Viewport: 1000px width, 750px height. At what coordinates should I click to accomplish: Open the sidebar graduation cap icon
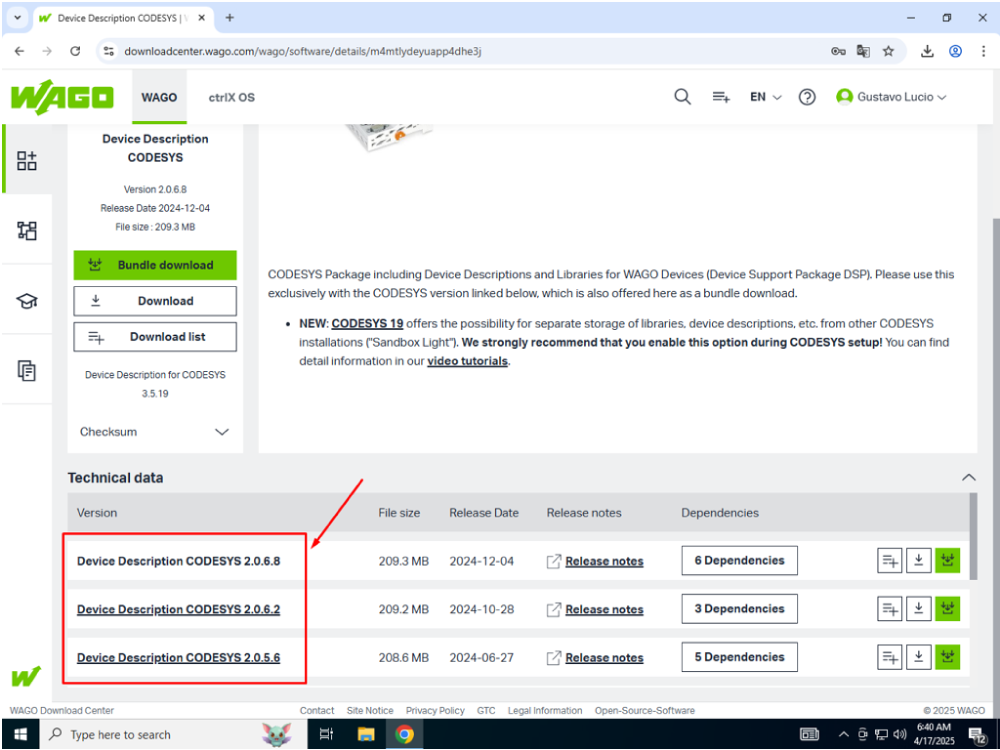27,300
